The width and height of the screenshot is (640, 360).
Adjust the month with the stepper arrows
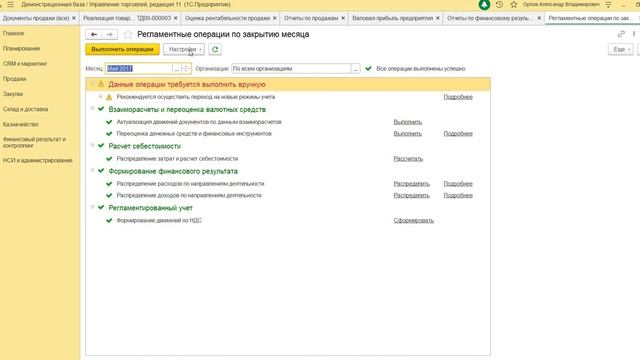pyautogui.click(x=186, y=69)
